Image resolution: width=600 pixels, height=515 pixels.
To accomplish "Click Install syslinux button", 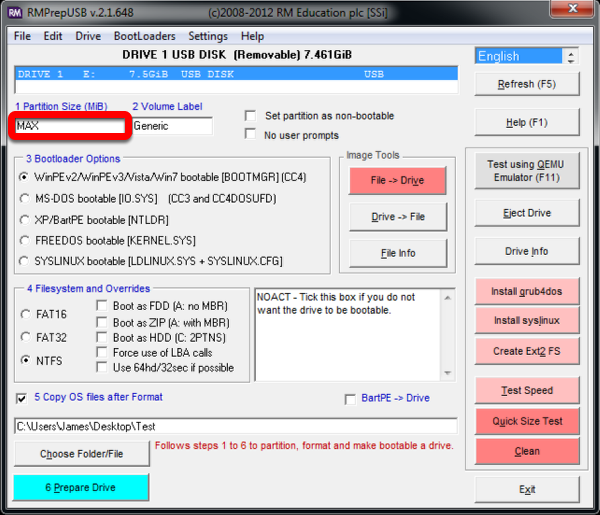I will click(x=527, y=320).
